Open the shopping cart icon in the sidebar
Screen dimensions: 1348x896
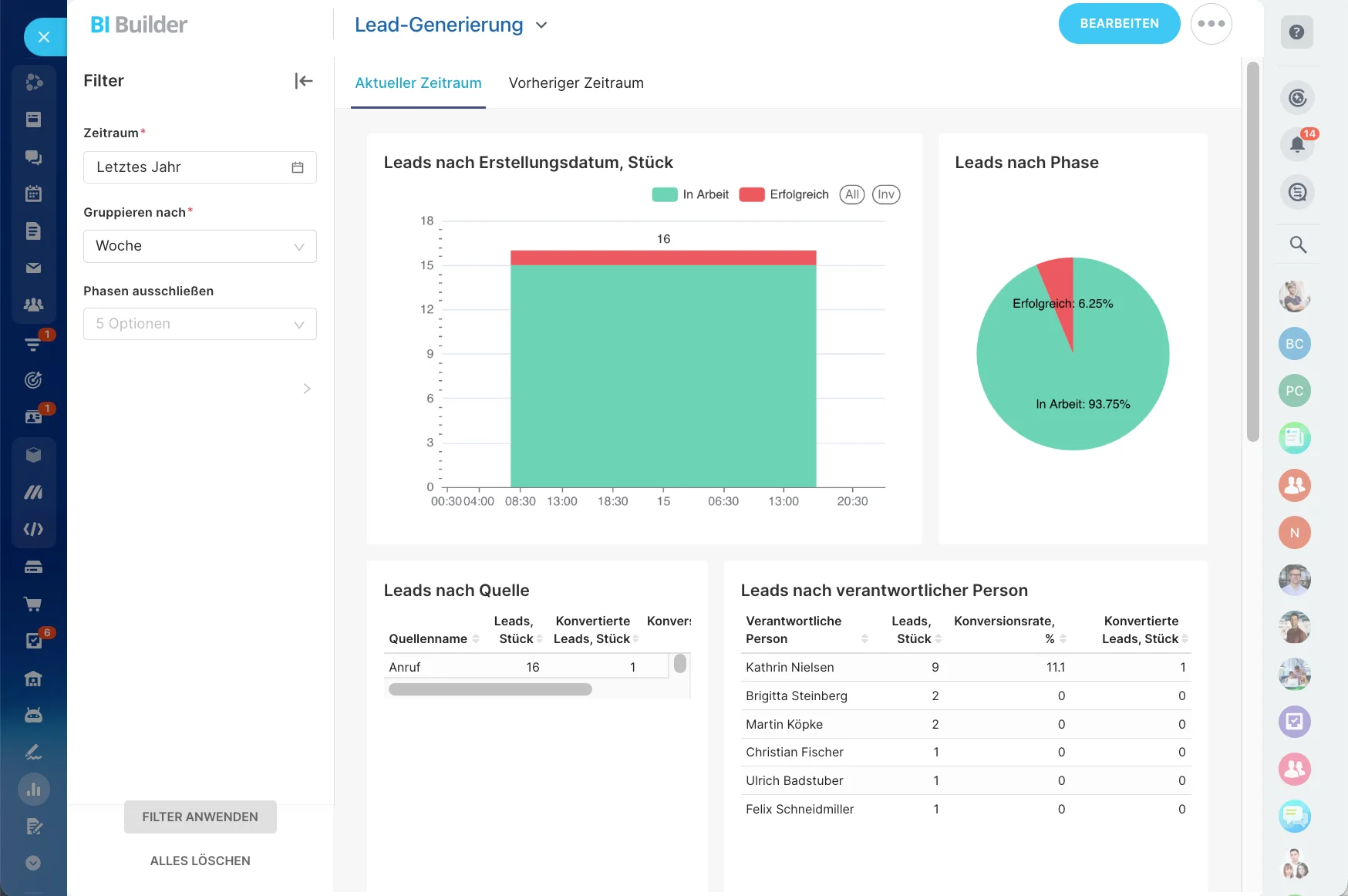tap(34, 604)
